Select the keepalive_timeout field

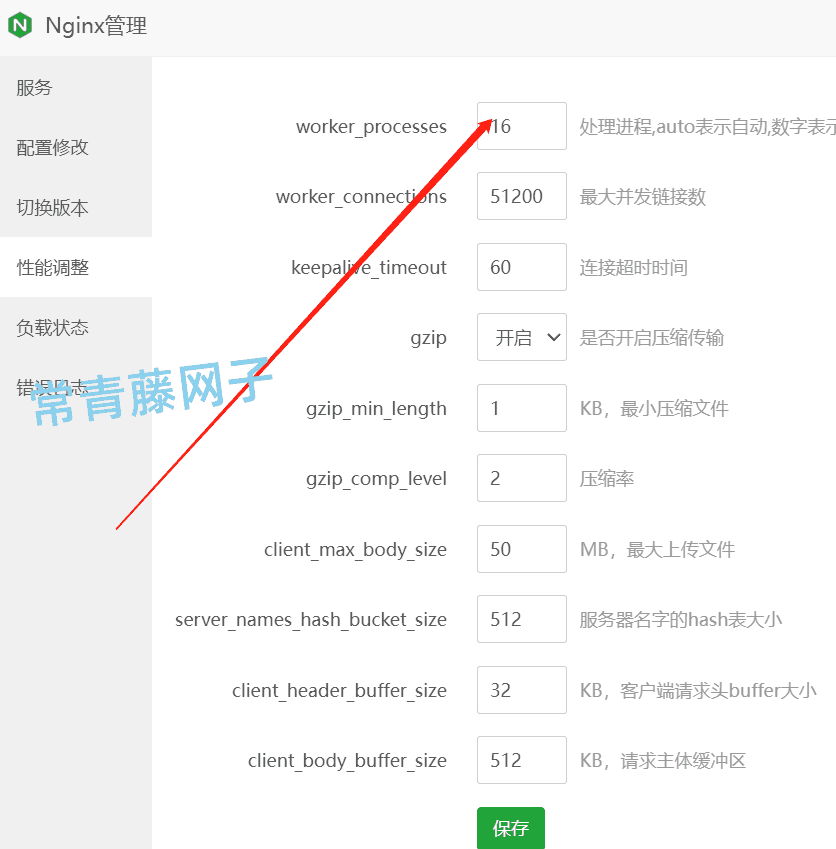[x=521, y=267]
